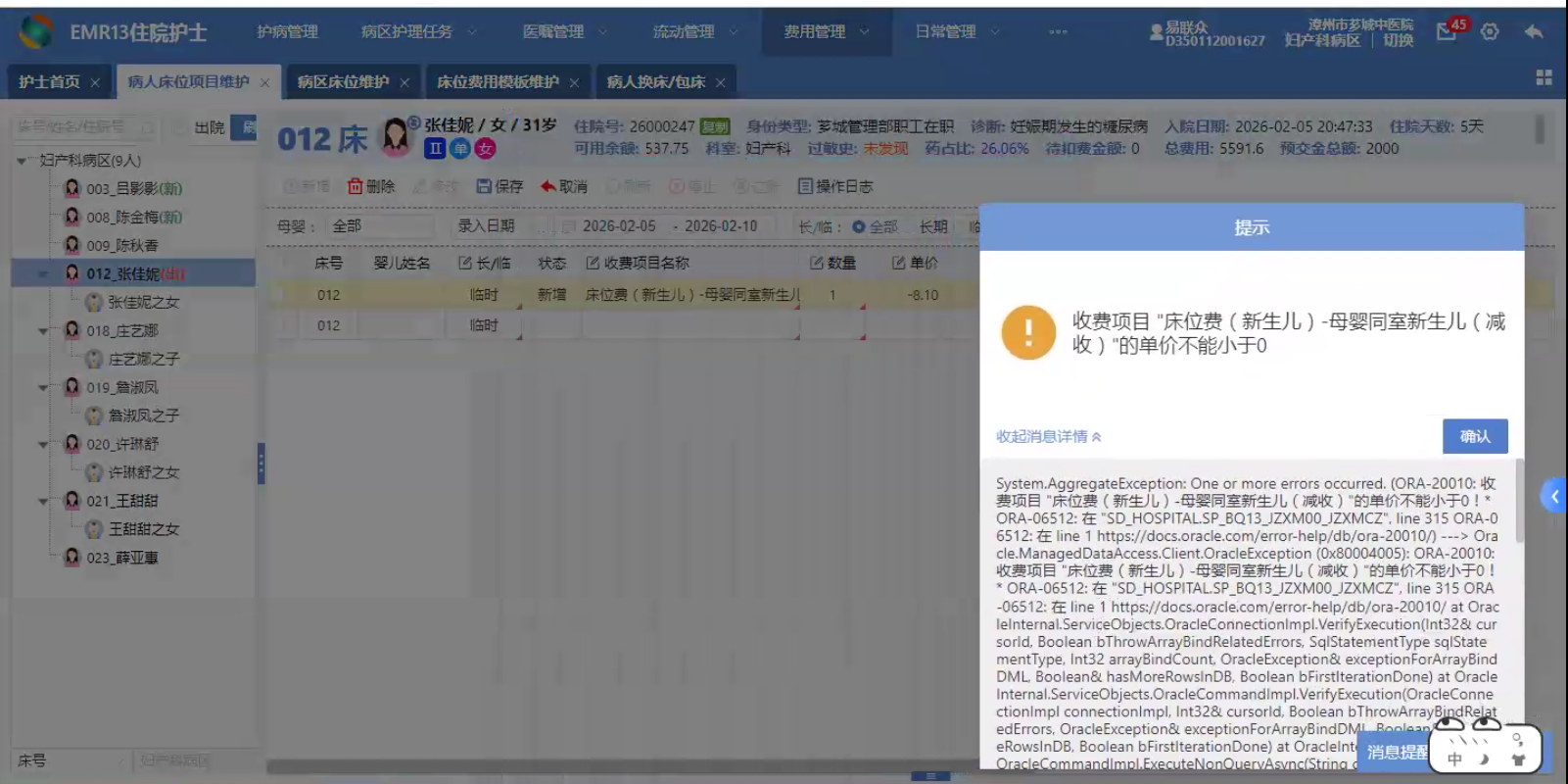The height and width of the screenshot is (784, 1568).
Task: Click the patient search field 床号/姓名/住院号
Action: tap(83, 127)
